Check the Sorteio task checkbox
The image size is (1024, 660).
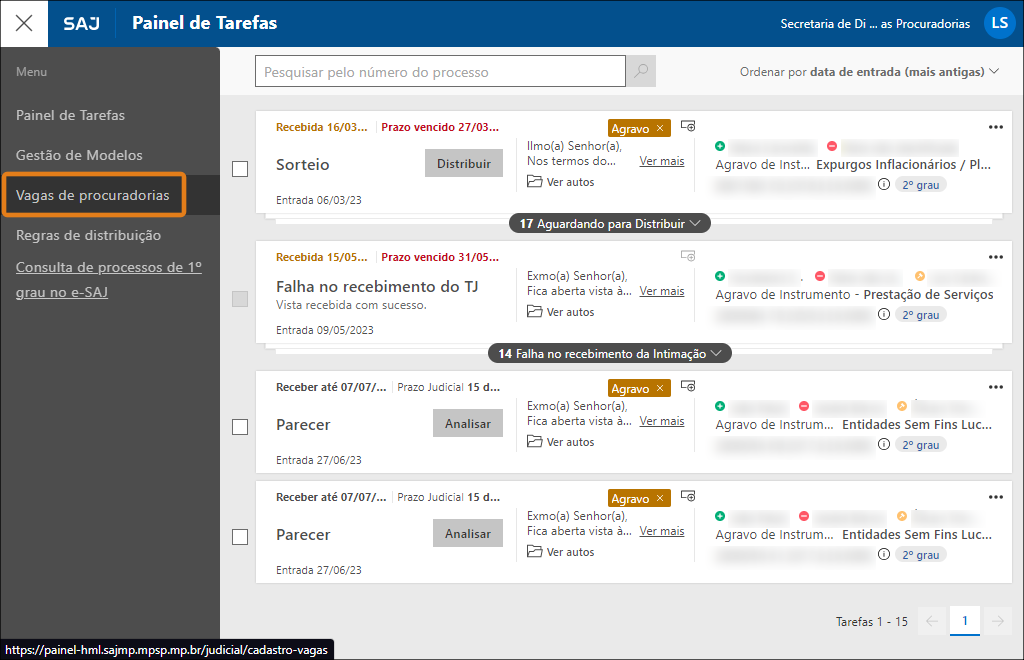[x=240, y=169]
